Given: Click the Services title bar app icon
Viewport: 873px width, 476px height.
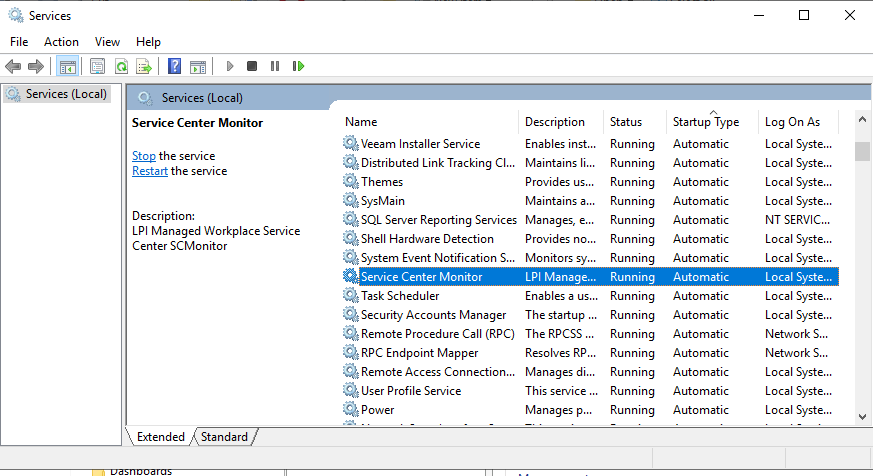Looking at the screenshot, I should pyautogui.click(x=16, y=15).
